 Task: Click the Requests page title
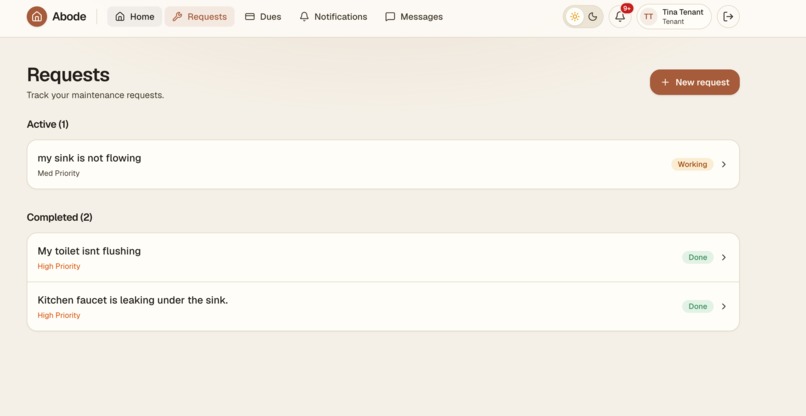[x=68, y=75]
